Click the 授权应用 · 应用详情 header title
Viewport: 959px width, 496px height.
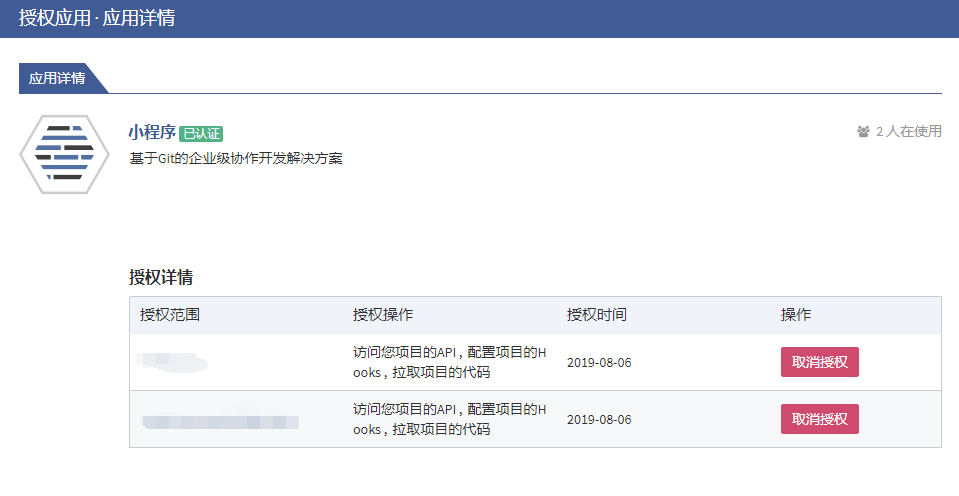(97, 18)
